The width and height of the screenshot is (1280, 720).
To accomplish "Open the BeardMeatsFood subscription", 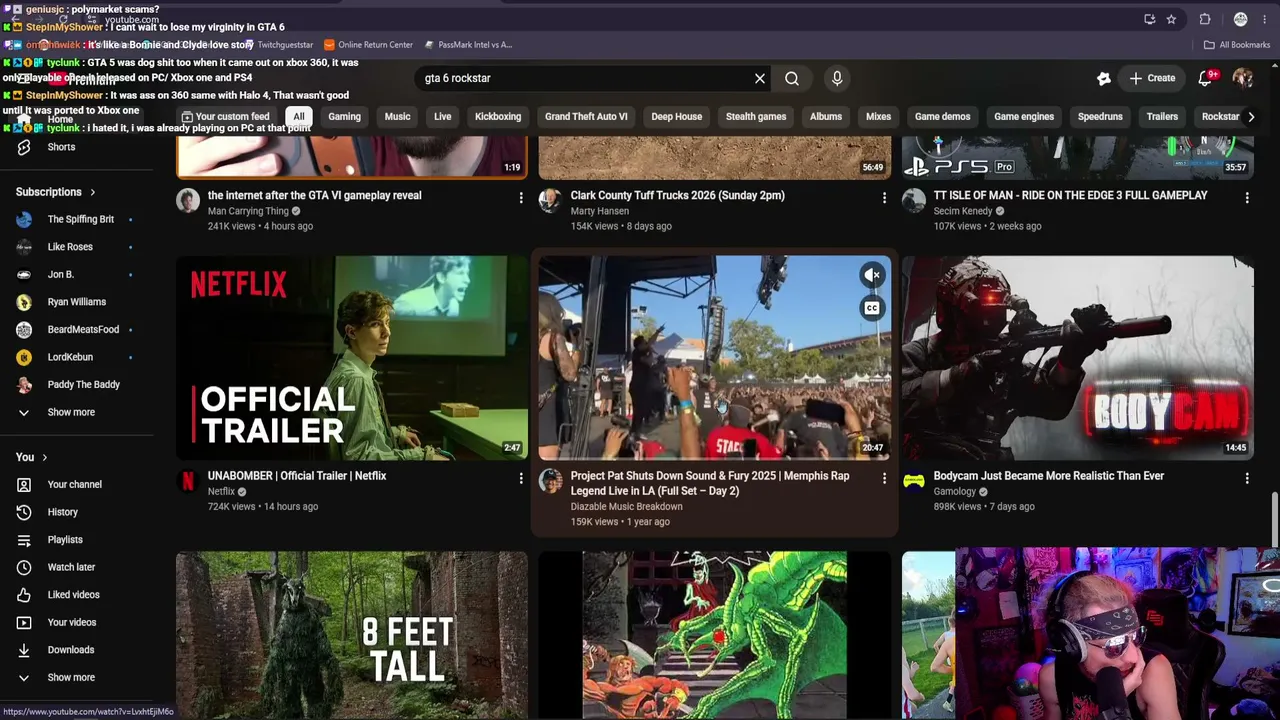I will (x=83, y=329).
